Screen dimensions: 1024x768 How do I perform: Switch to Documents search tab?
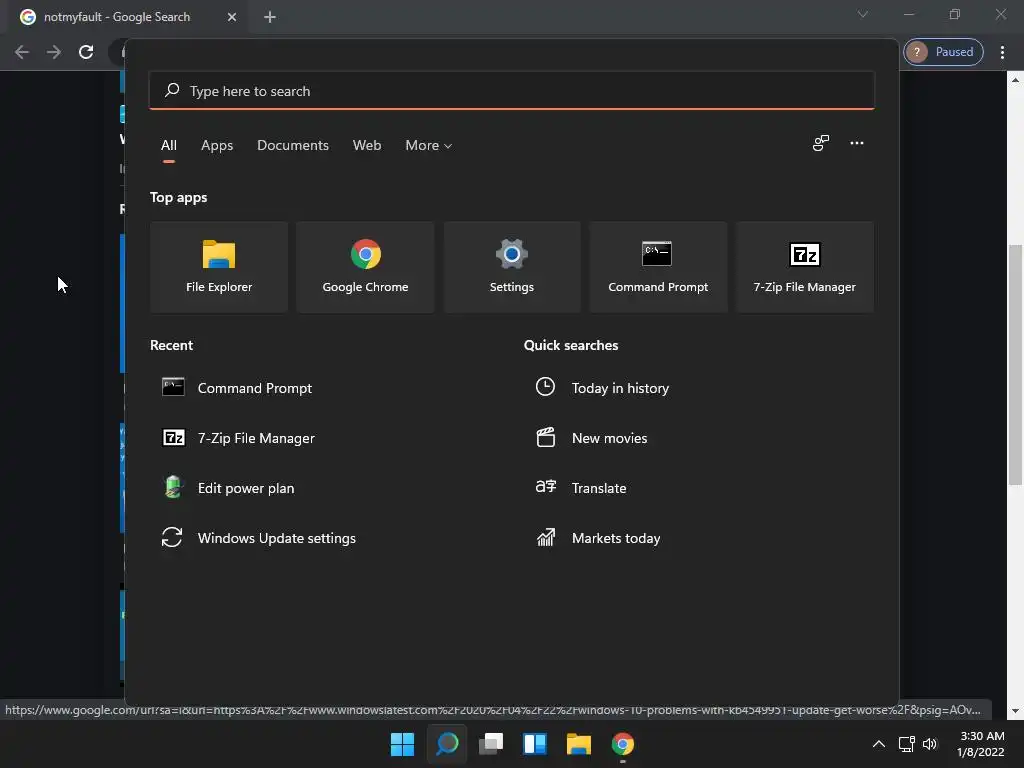(293, 145)
